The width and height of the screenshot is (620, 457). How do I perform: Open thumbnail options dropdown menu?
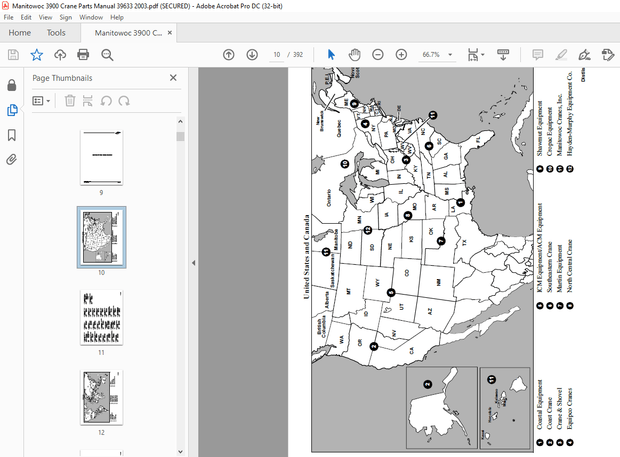click(x=41, y=101)
